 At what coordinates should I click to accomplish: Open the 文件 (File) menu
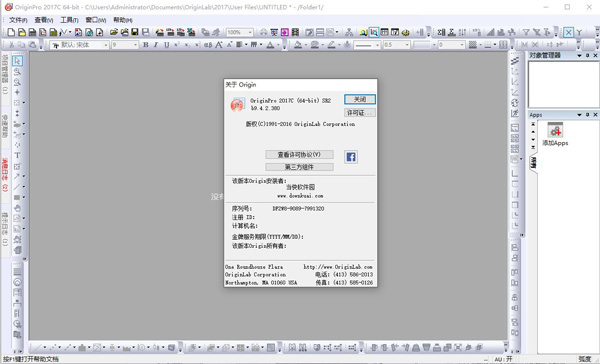coord(18,20)
